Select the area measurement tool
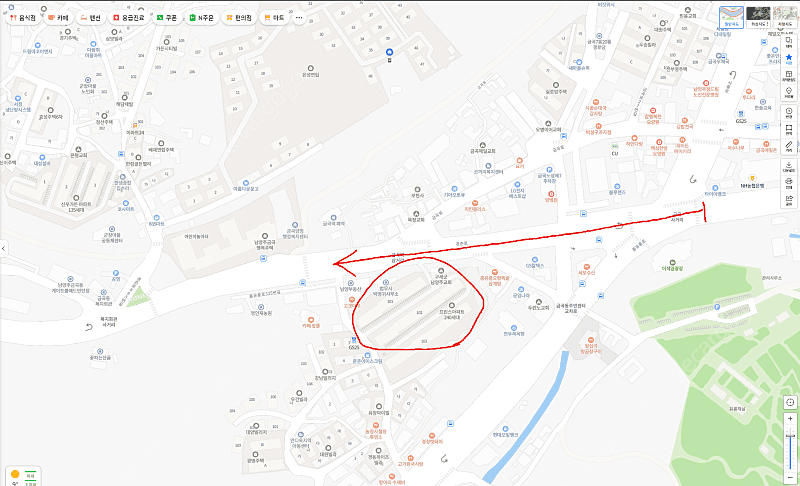The width and height of the screenshot is (800, 486). point(789,130)
